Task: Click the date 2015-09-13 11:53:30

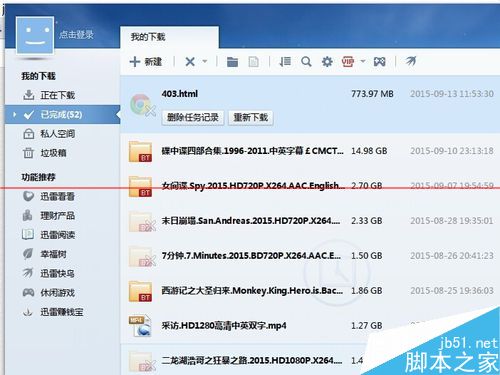Action: point(452,94)
